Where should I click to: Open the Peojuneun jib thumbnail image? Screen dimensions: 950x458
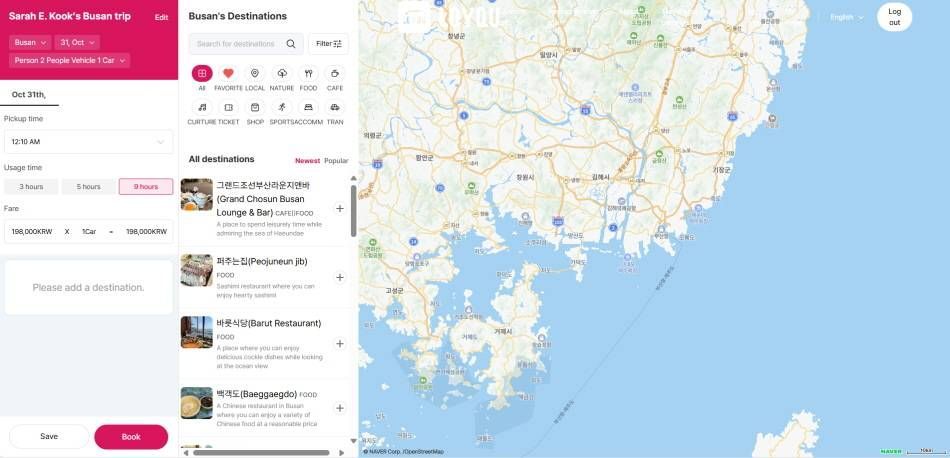(x=196, y=270)
